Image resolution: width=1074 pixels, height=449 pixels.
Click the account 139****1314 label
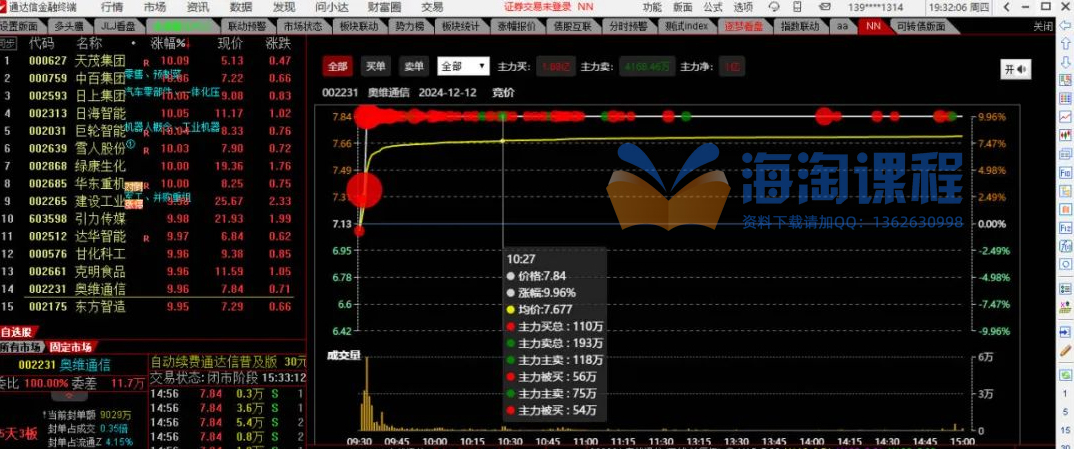(x=877, y=7)
